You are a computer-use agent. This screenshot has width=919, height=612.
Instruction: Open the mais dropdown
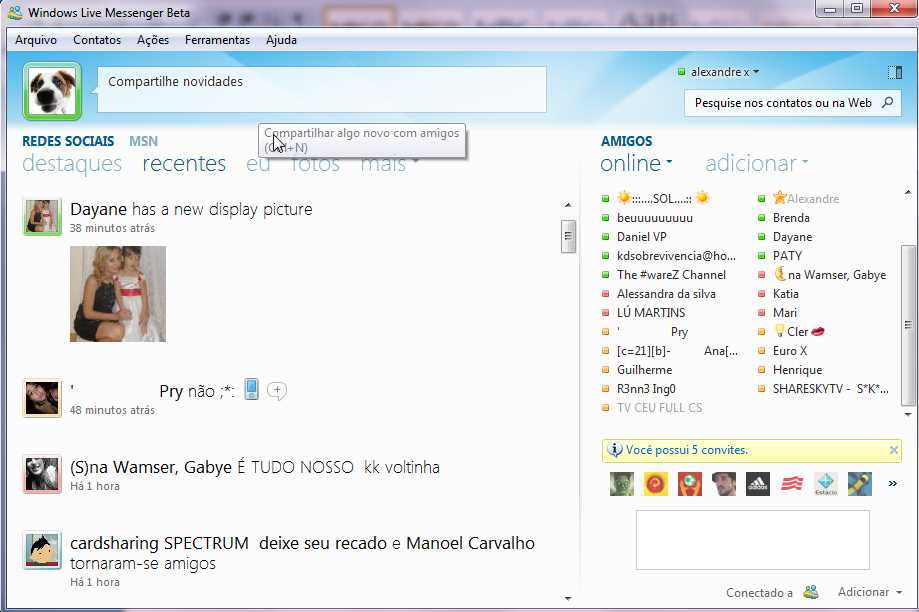tap(389, 164)
